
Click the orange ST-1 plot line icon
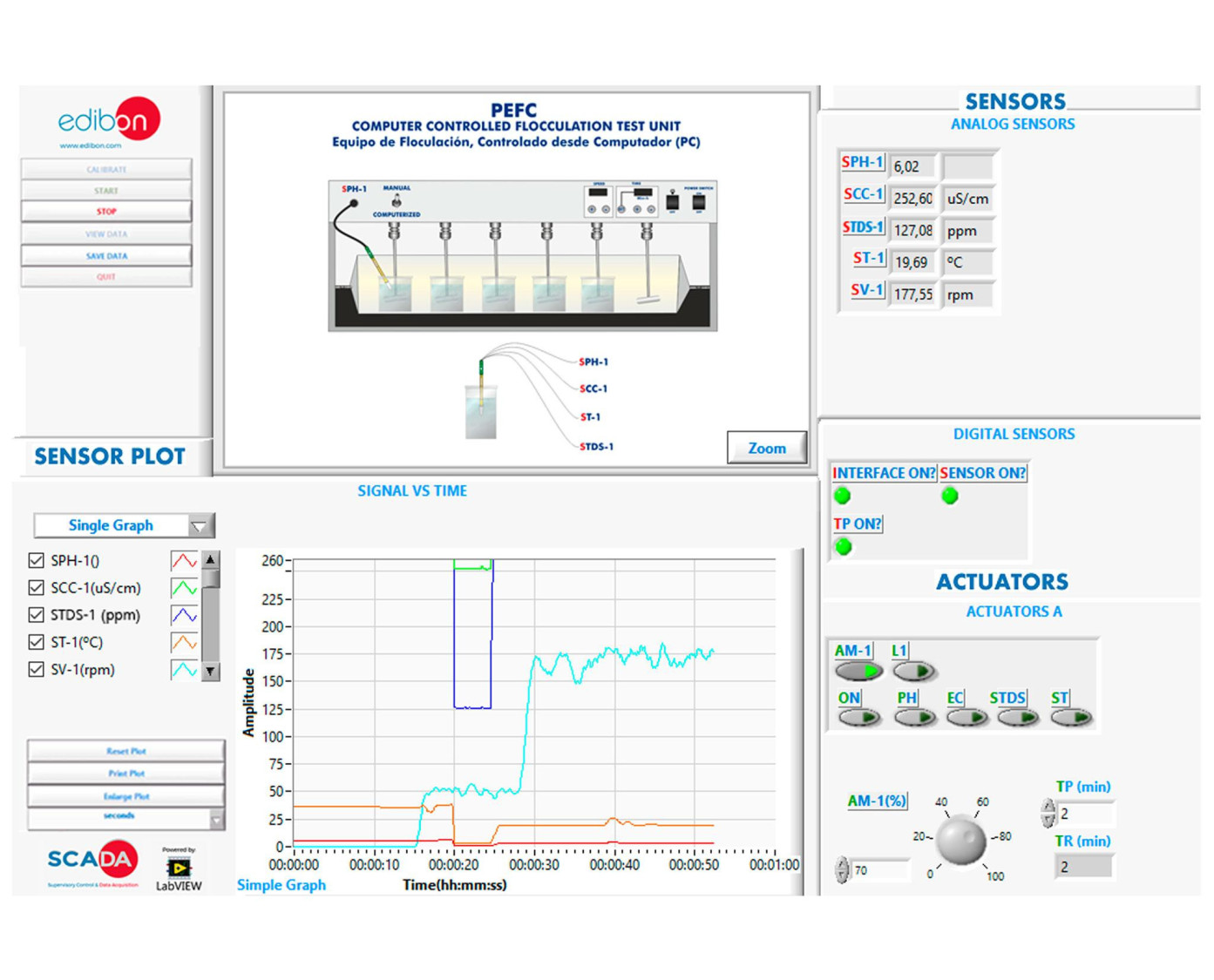pyautogui.click(x=184, y=643)
